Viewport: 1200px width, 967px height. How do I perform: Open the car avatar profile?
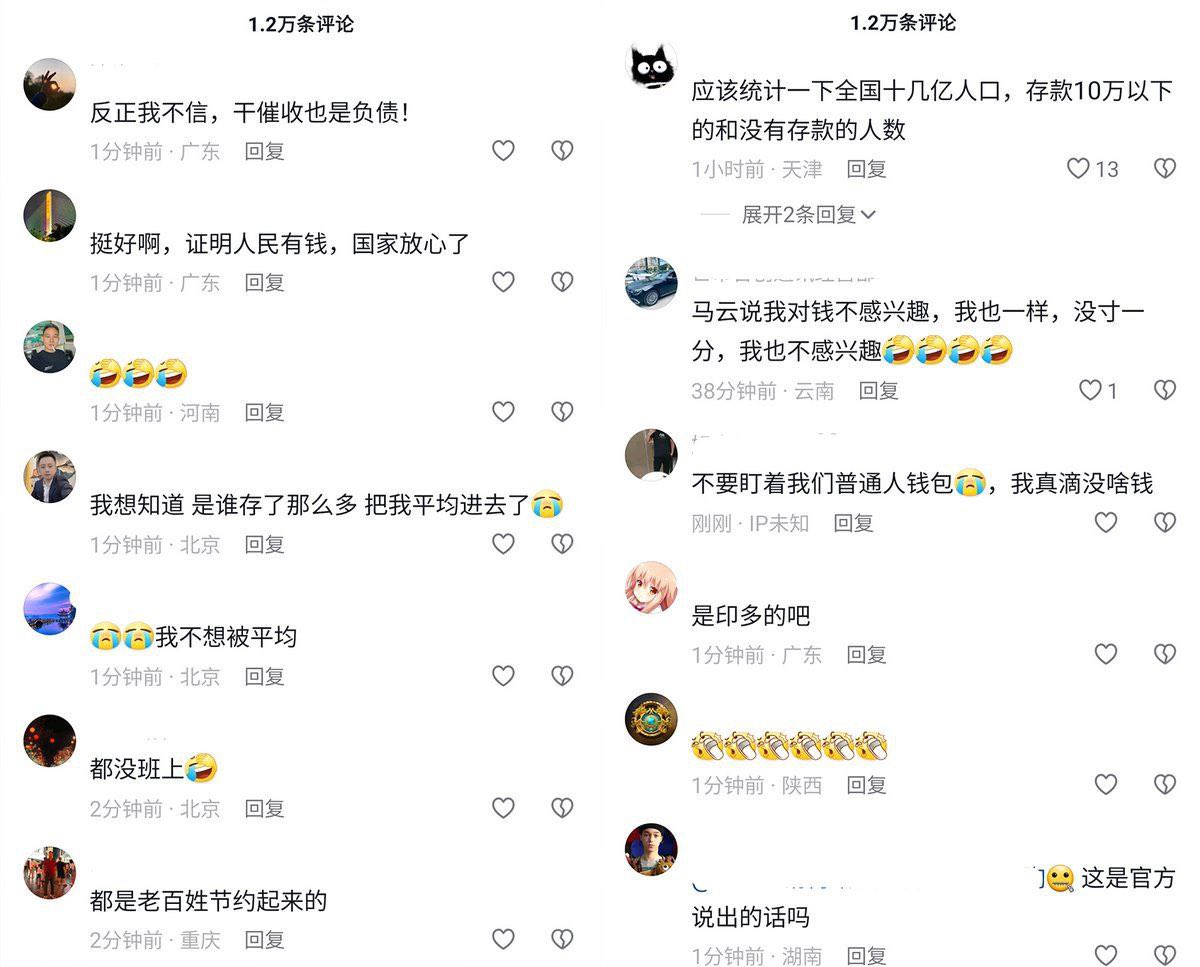click(x=652, y=283)
